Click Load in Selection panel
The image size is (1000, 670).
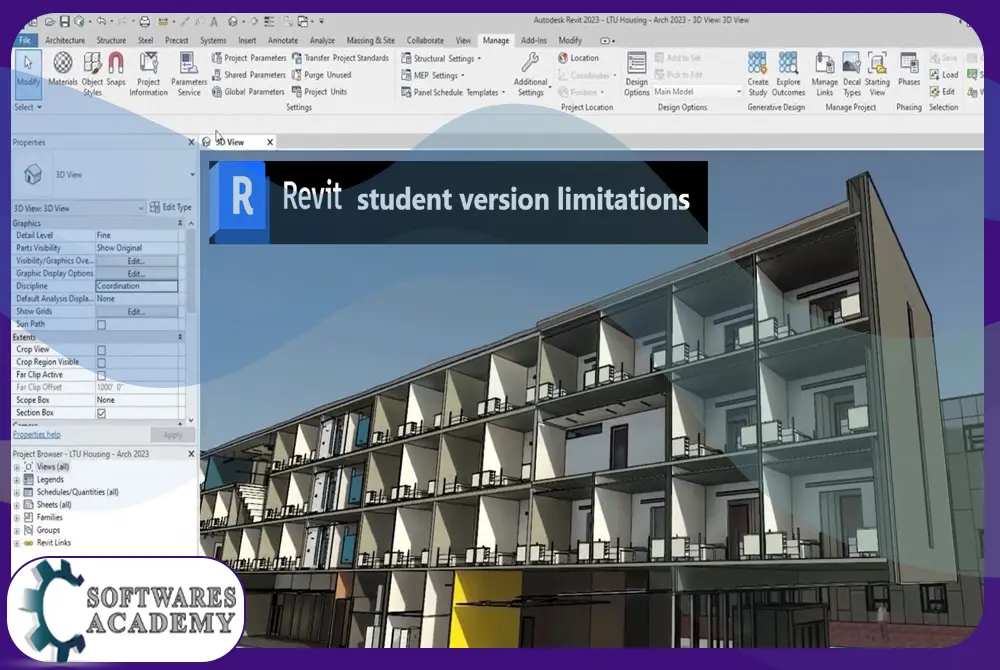coord(944,75)
